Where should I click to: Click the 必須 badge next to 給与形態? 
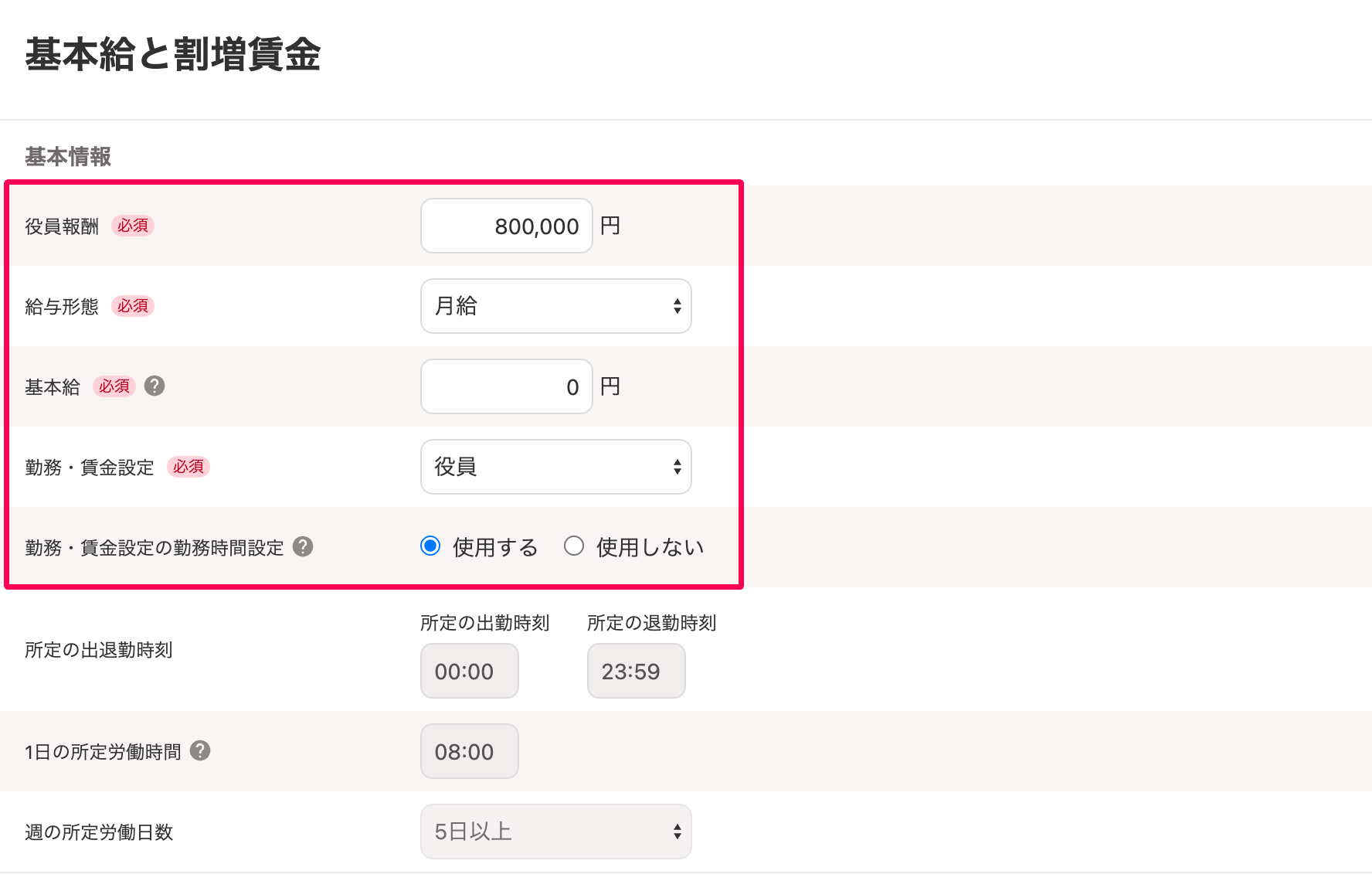click(133, 306)
